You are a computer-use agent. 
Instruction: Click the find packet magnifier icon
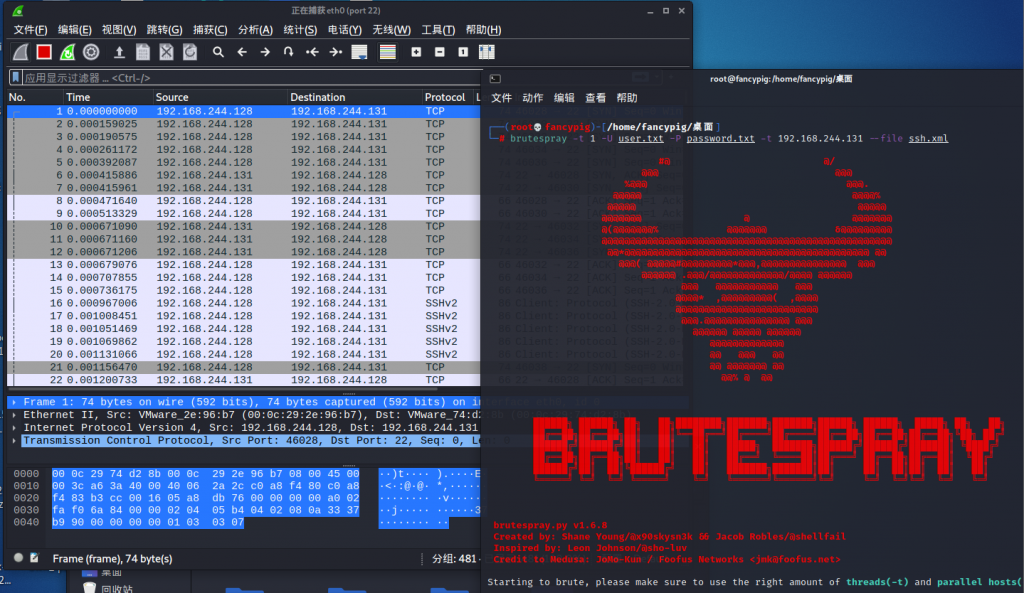click(218, 52)
